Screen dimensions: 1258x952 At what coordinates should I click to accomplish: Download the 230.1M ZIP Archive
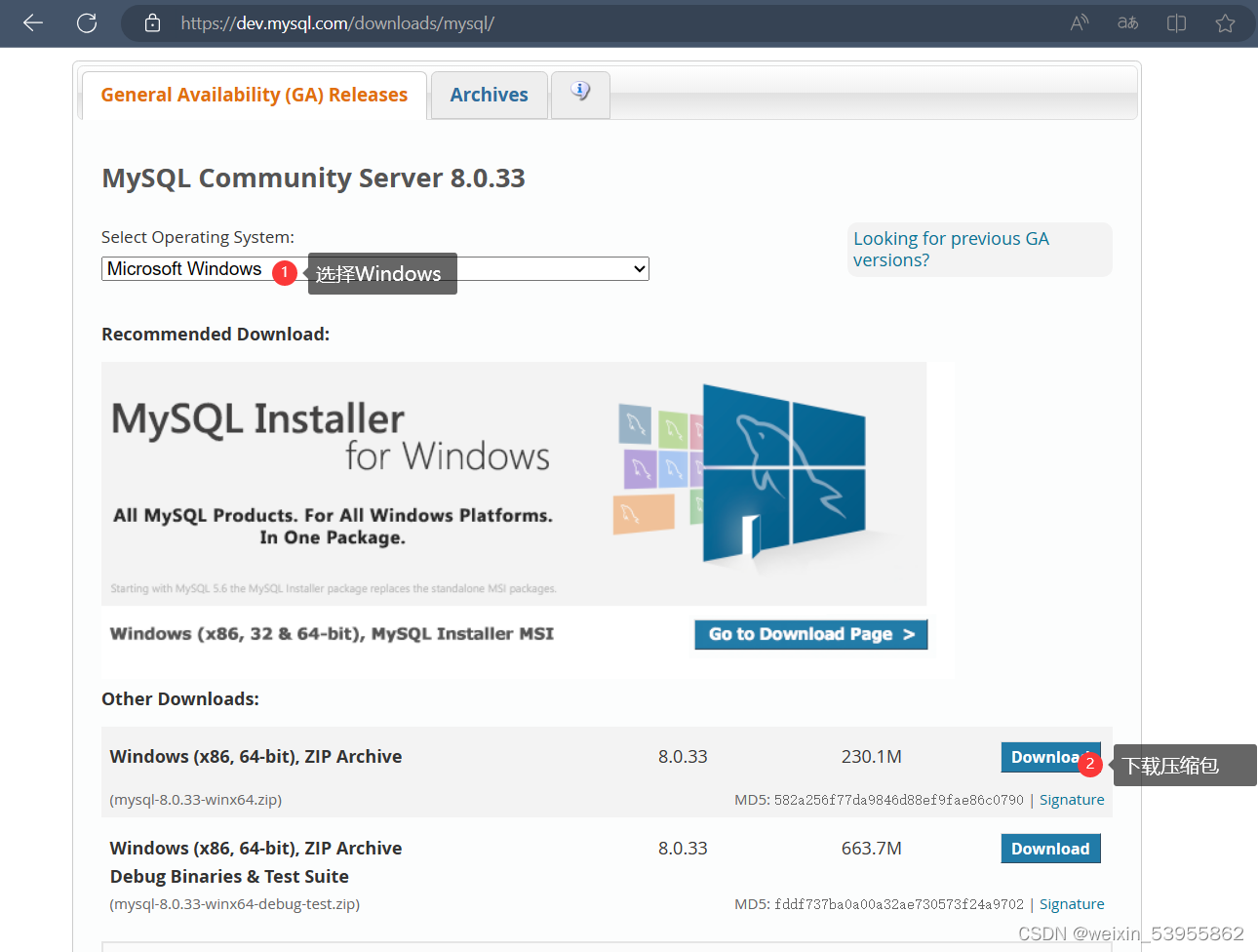(x=1050, y=757)
